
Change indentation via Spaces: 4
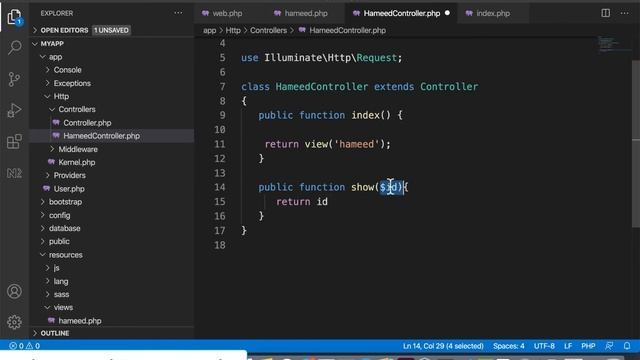pyautogui.click(x=509, y=346)
